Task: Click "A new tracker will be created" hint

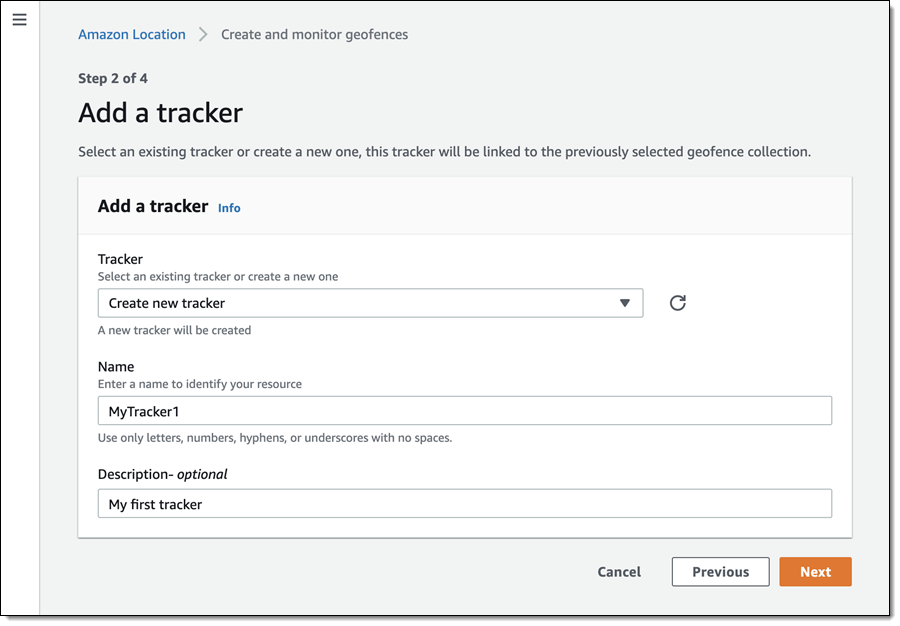Action: [x=174, y=330]
